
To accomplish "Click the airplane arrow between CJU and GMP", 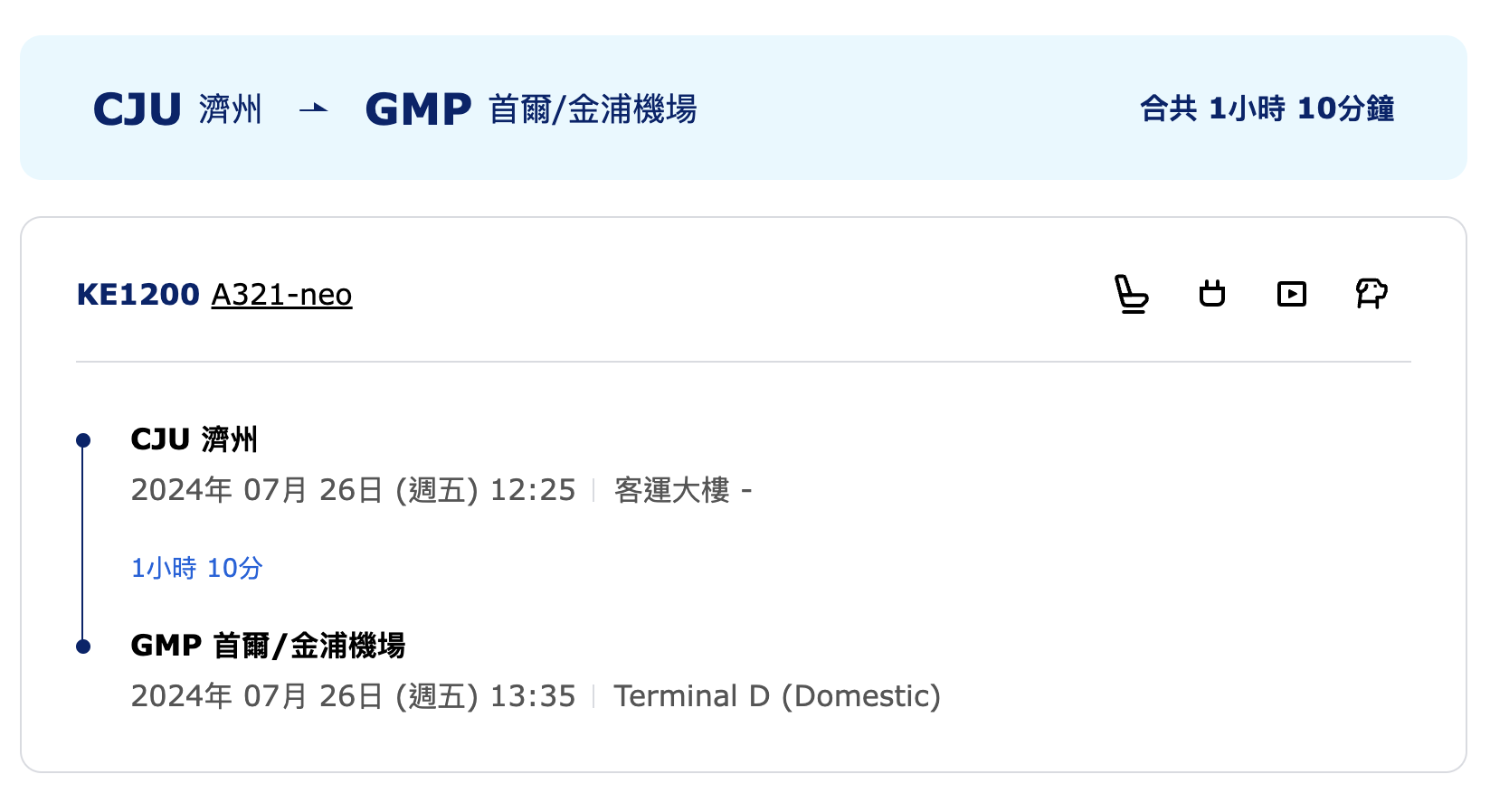I will coord(313,109).
